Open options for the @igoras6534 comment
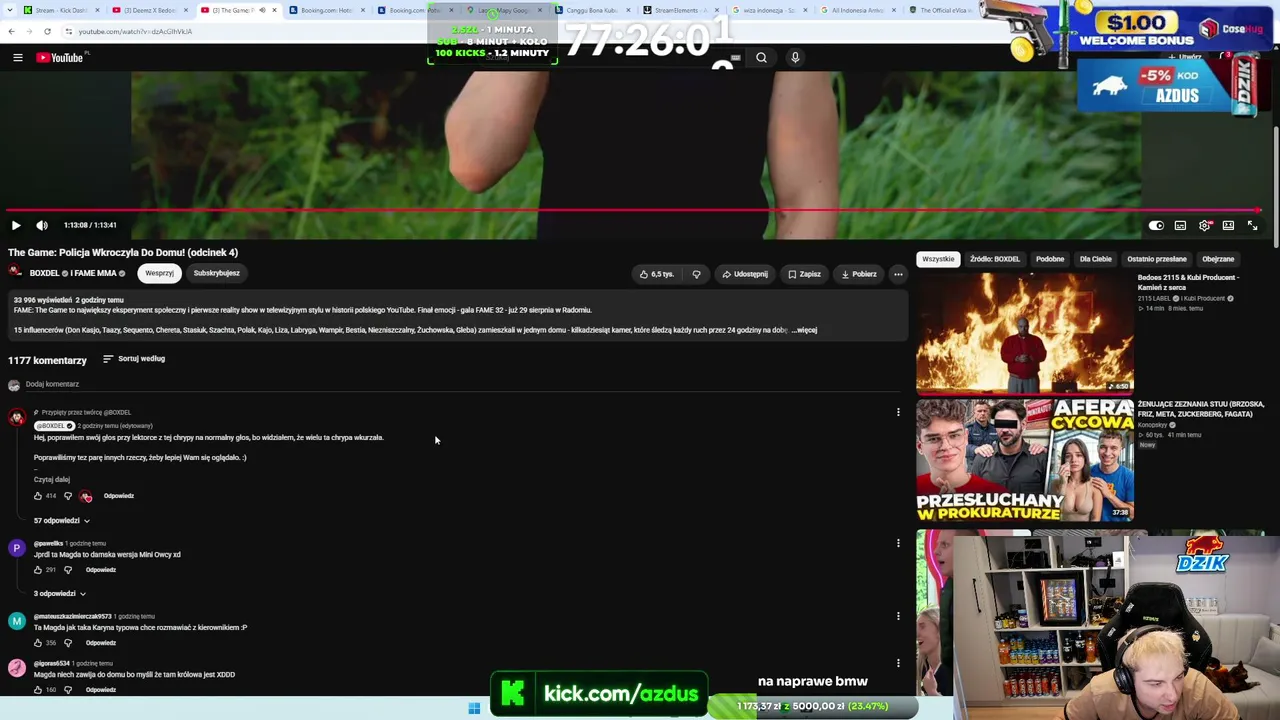The height and width of the screenshot is (720, 1280). pyautogui.click(x=898, y=663)
